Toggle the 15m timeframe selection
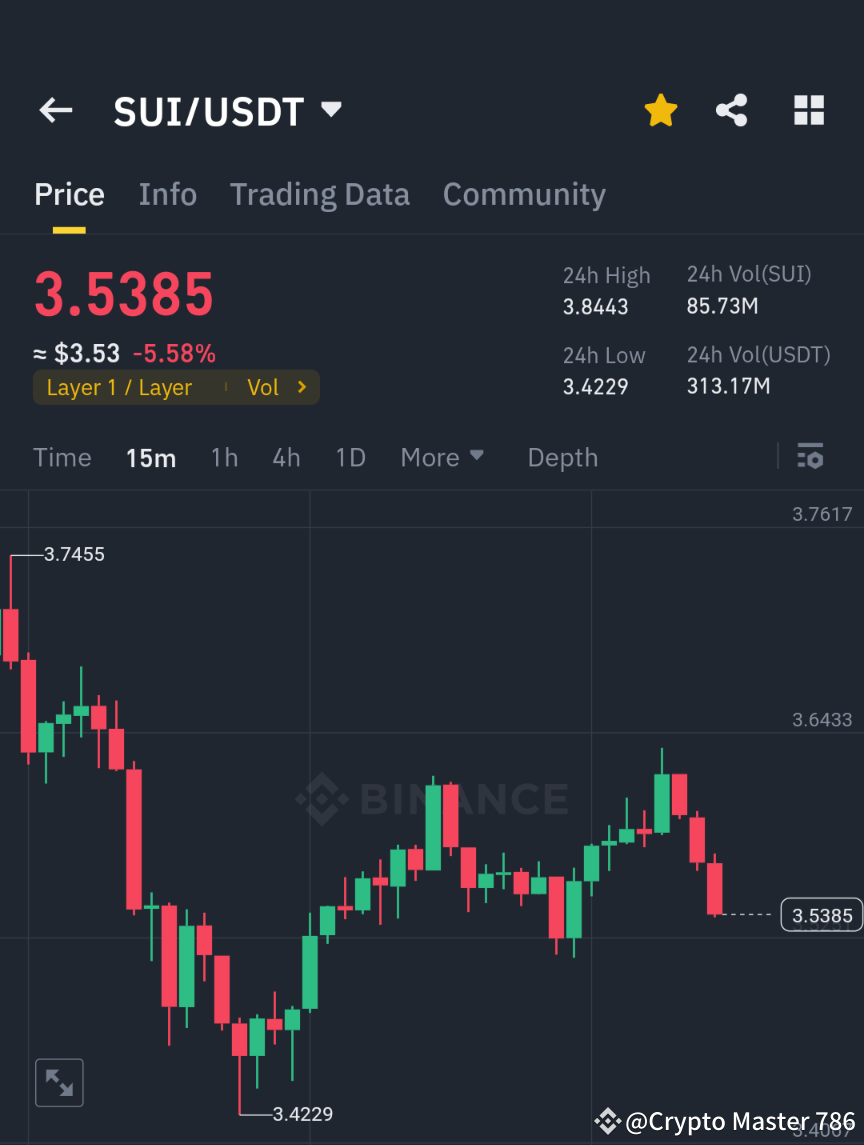Screen dimensions: 864x1145 151,457
